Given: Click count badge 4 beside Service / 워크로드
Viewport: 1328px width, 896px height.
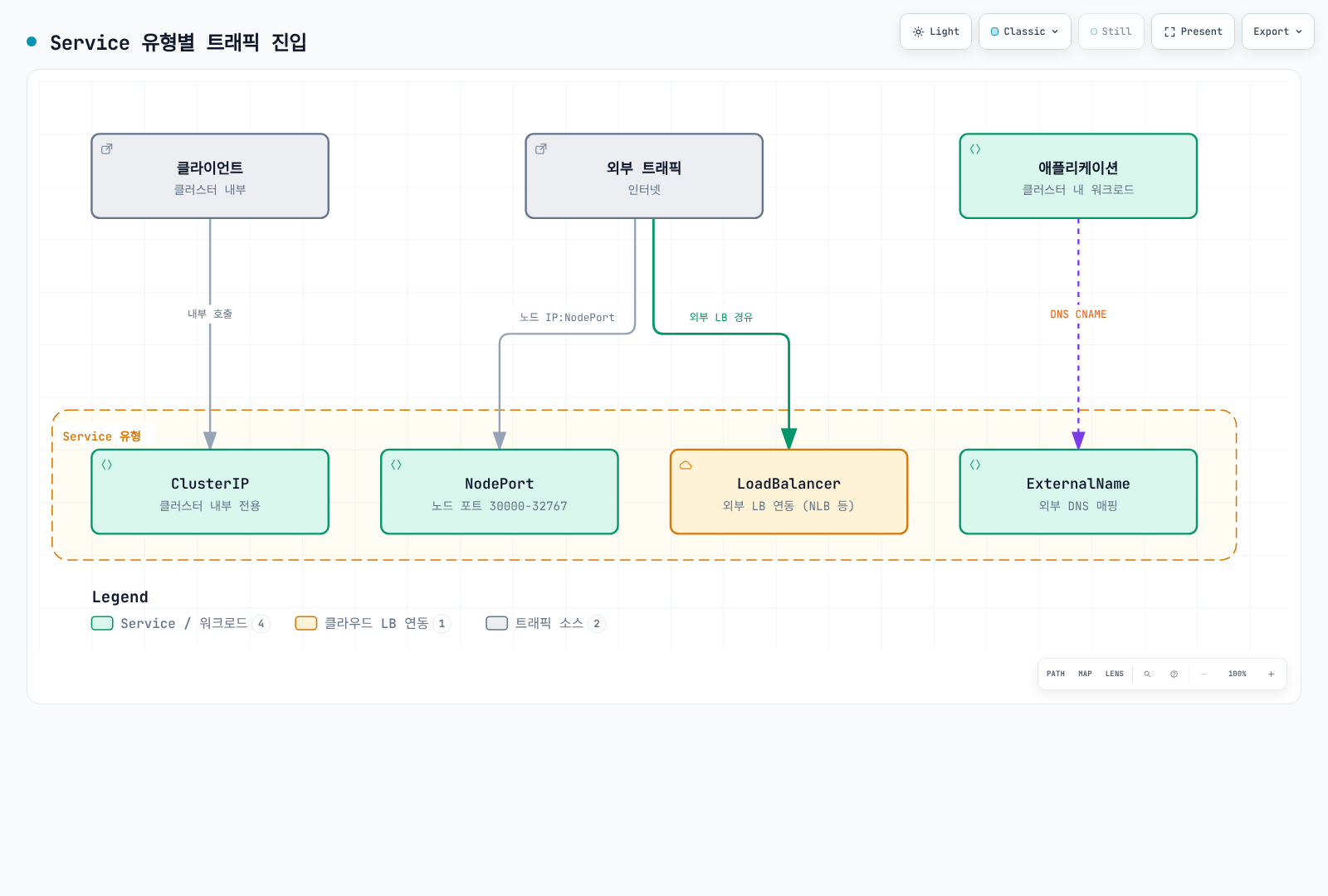Looking at the screenshot, I should pyautogui.click(x=261, y=624).
